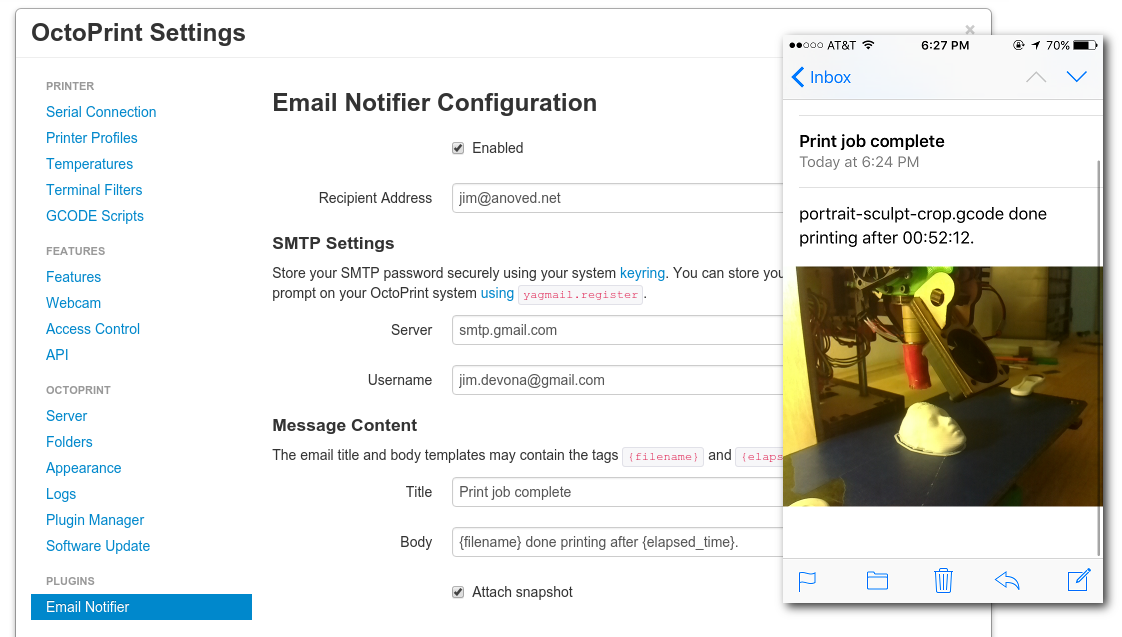Tap the compose new message icon
This screenshot has width=1122, height=637.
point(1078,580)
